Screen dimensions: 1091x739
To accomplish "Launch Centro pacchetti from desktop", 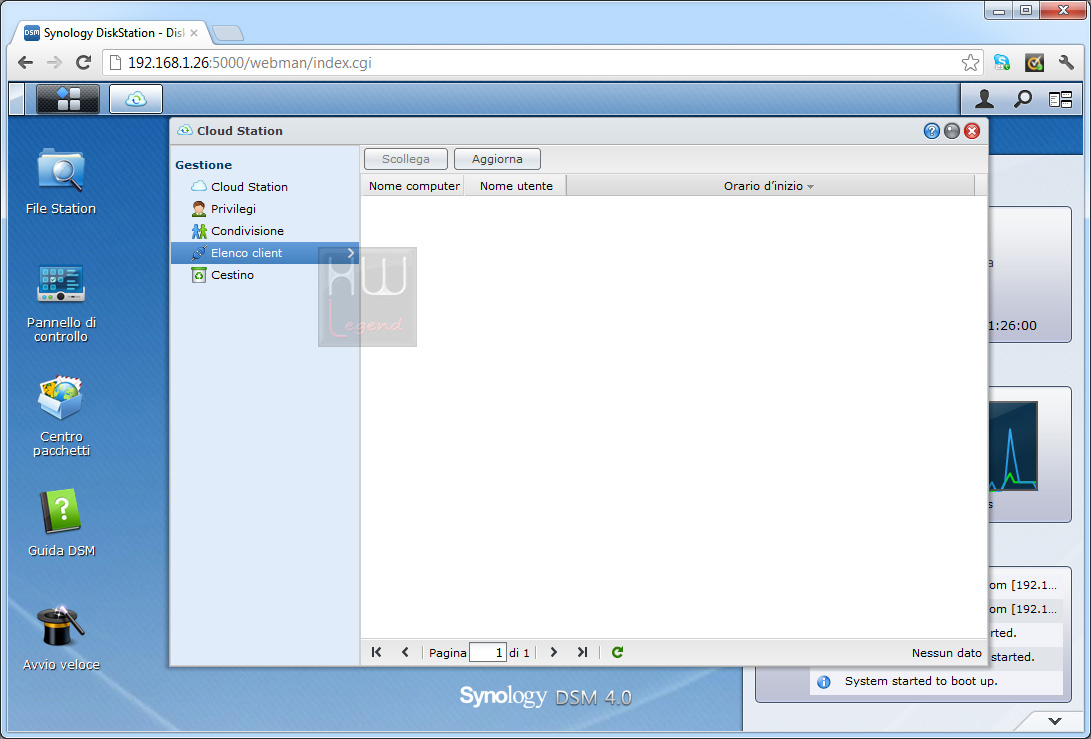I will point(61,416).
